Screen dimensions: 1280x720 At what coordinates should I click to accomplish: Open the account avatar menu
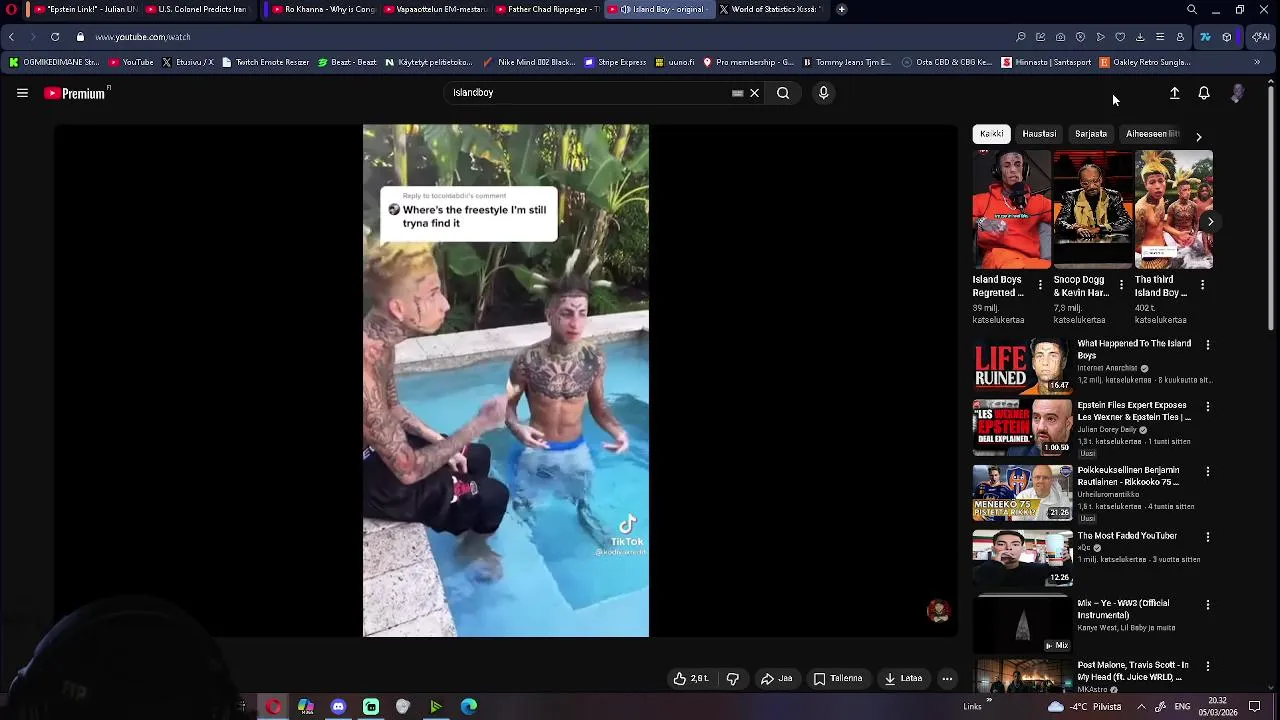[1237, 93]
